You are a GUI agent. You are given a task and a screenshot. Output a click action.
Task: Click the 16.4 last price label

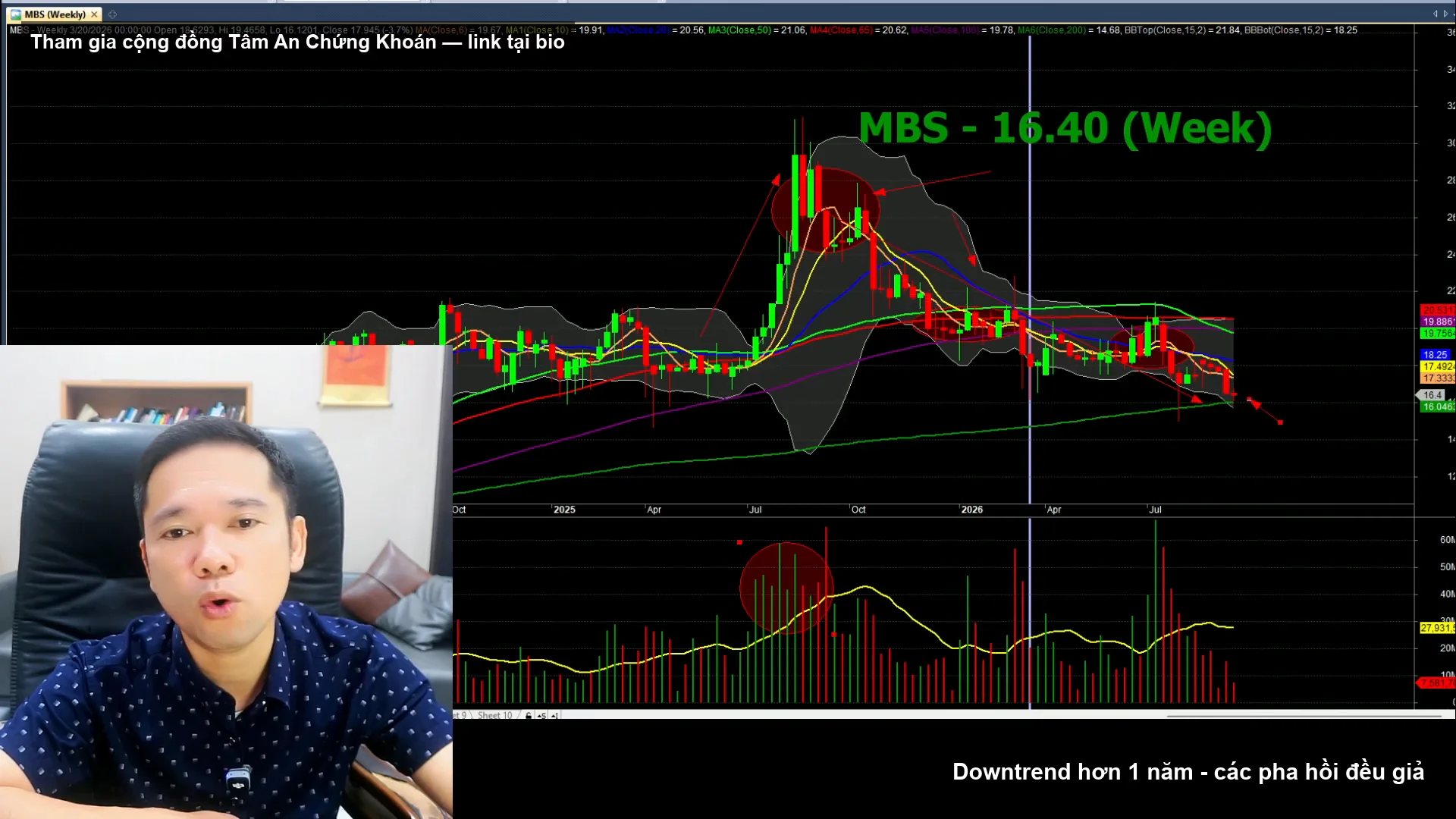pyautogui.click(x=1432, y=395)
